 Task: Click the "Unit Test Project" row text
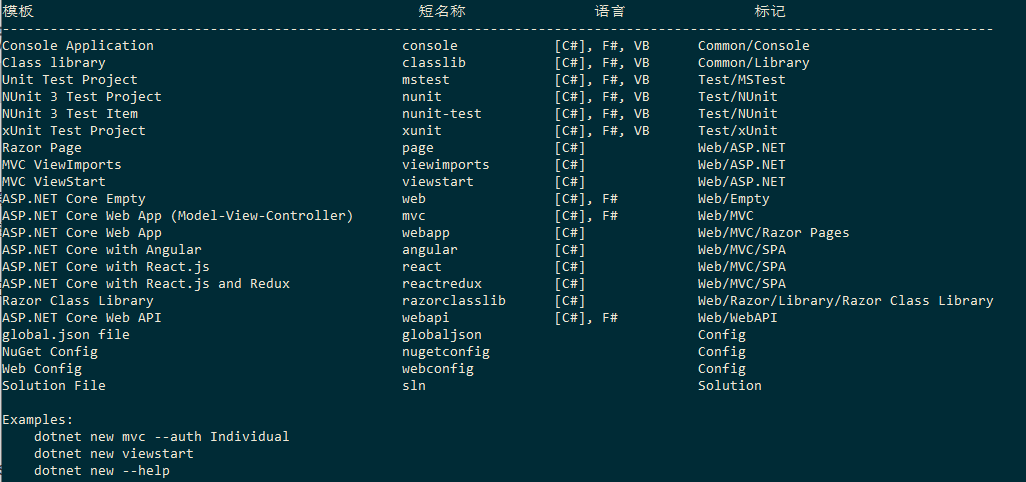pyautogui.click(x=70, y=79)
